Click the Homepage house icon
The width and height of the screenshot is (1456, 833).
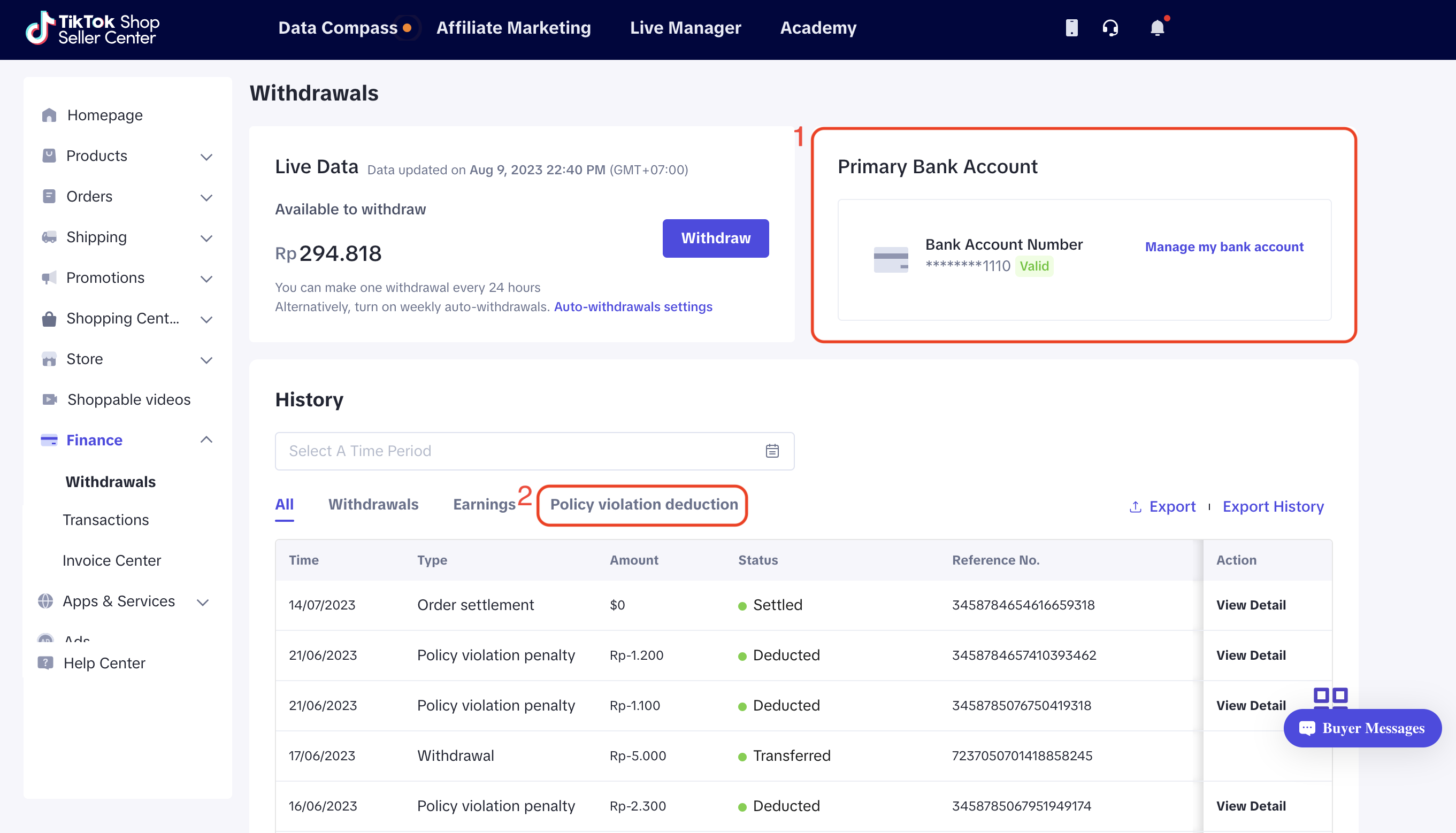[49, 115]
